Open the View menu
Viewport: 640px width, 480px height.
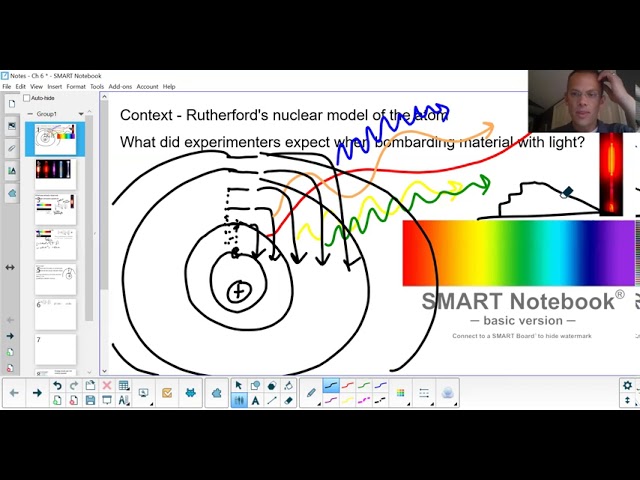(x=36, y=87)
